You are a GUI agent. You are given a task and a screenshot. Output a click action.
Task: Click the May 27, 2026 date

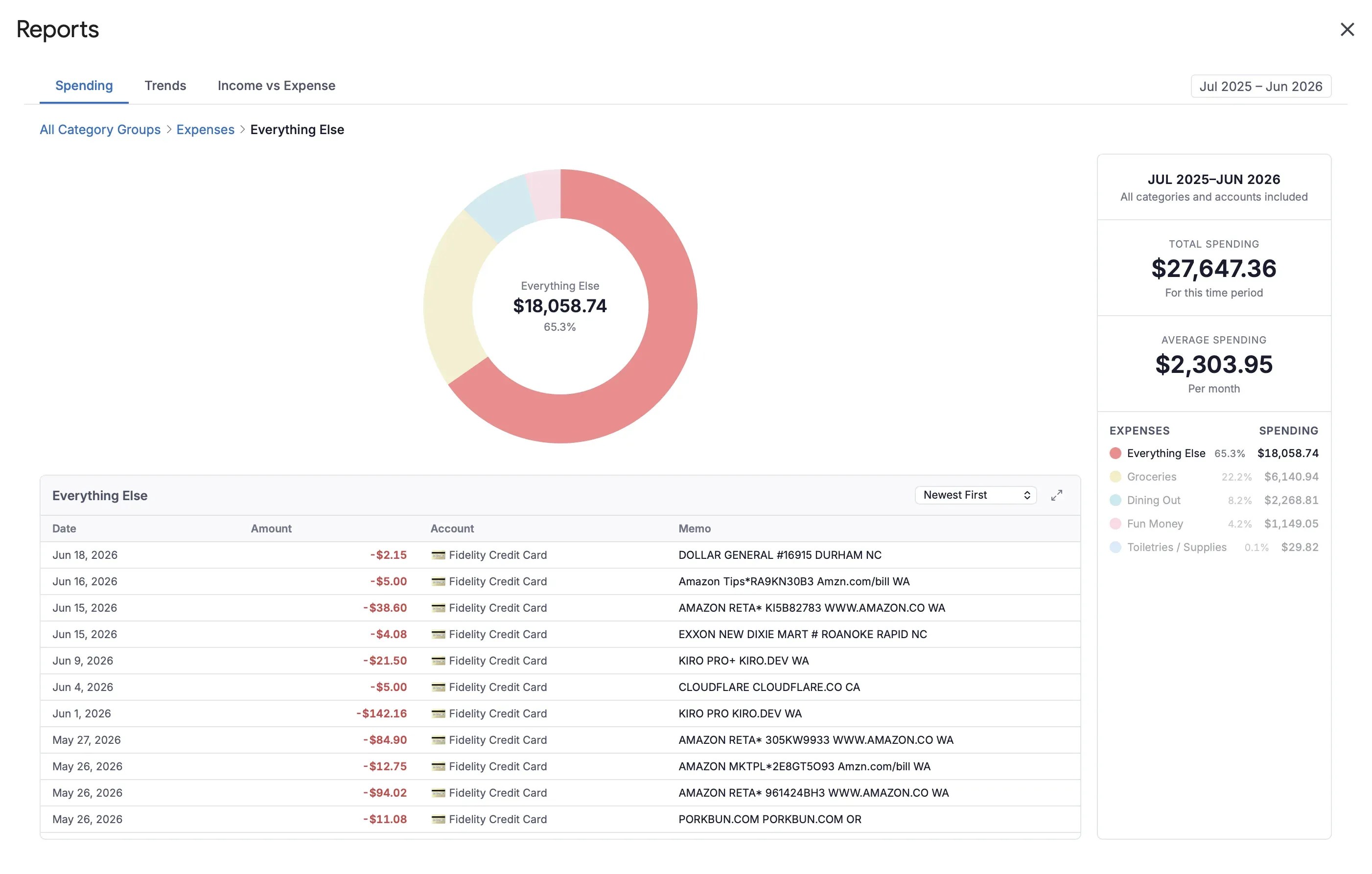[87, 739]
